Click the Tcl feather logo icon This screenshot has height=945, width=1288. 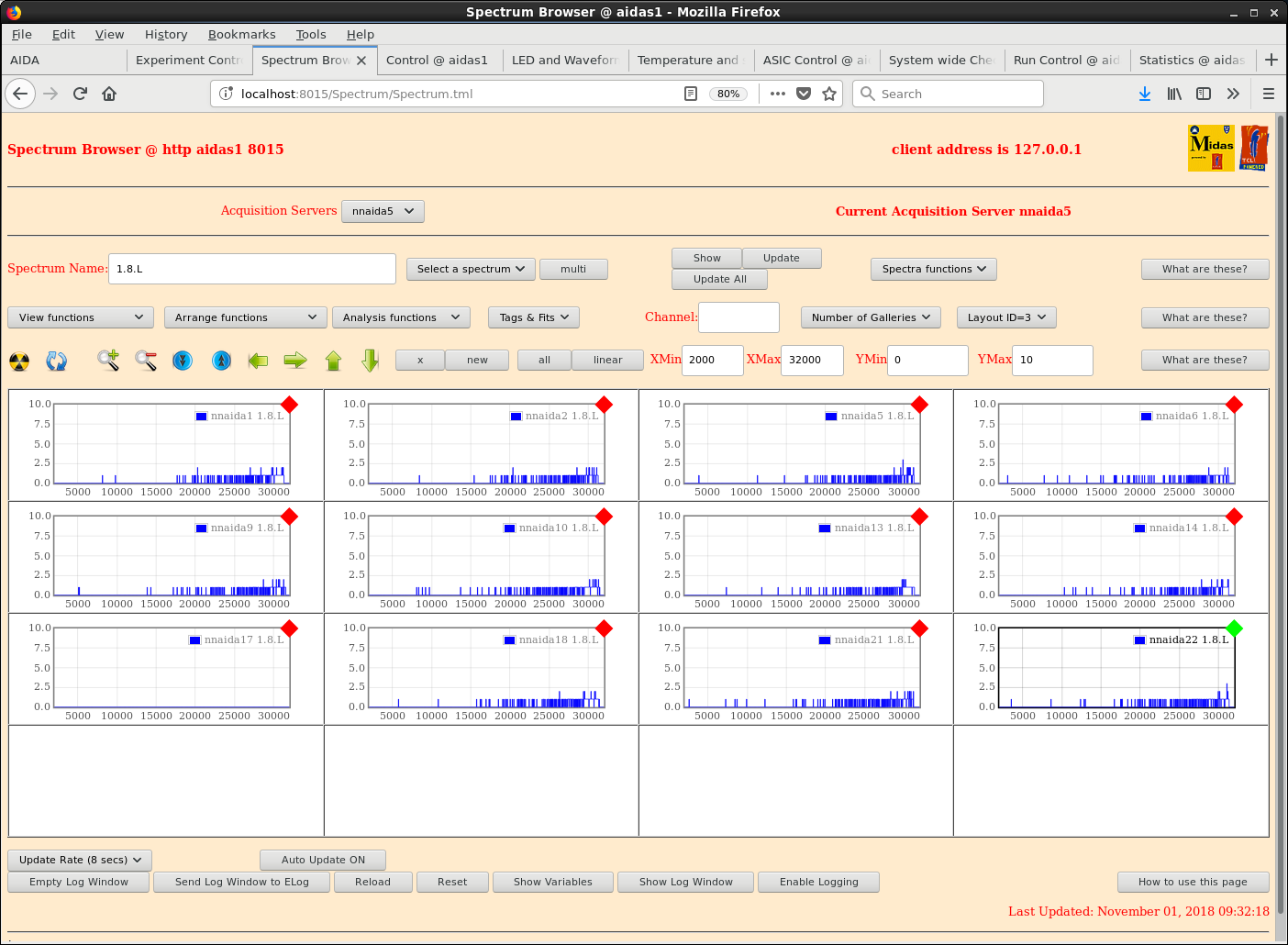[1254, 148]
